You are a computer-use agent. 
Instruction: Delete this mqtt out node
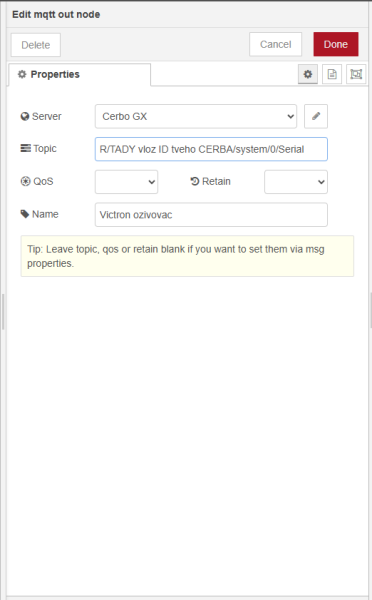36,45
